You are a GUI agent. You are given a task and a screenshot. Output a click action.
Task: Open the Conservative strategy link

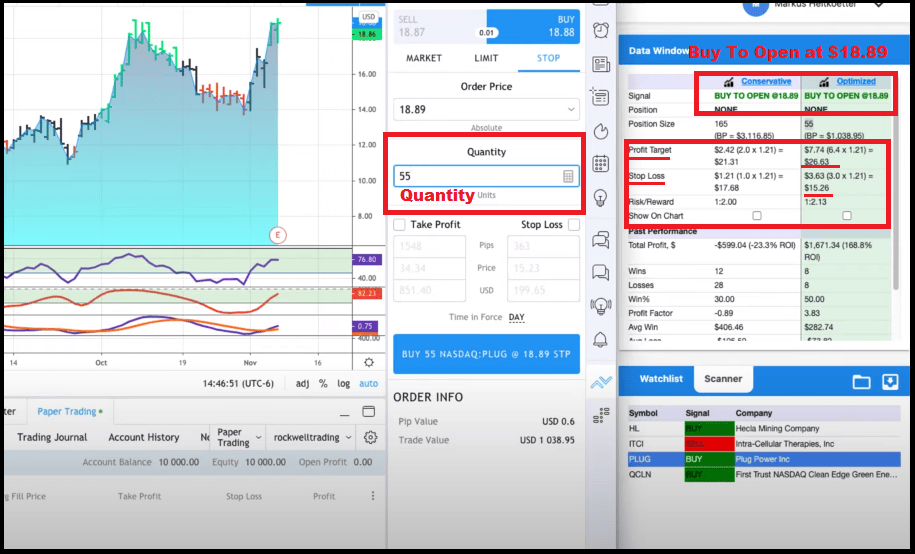pyautogui.click(x=766, y=82)
